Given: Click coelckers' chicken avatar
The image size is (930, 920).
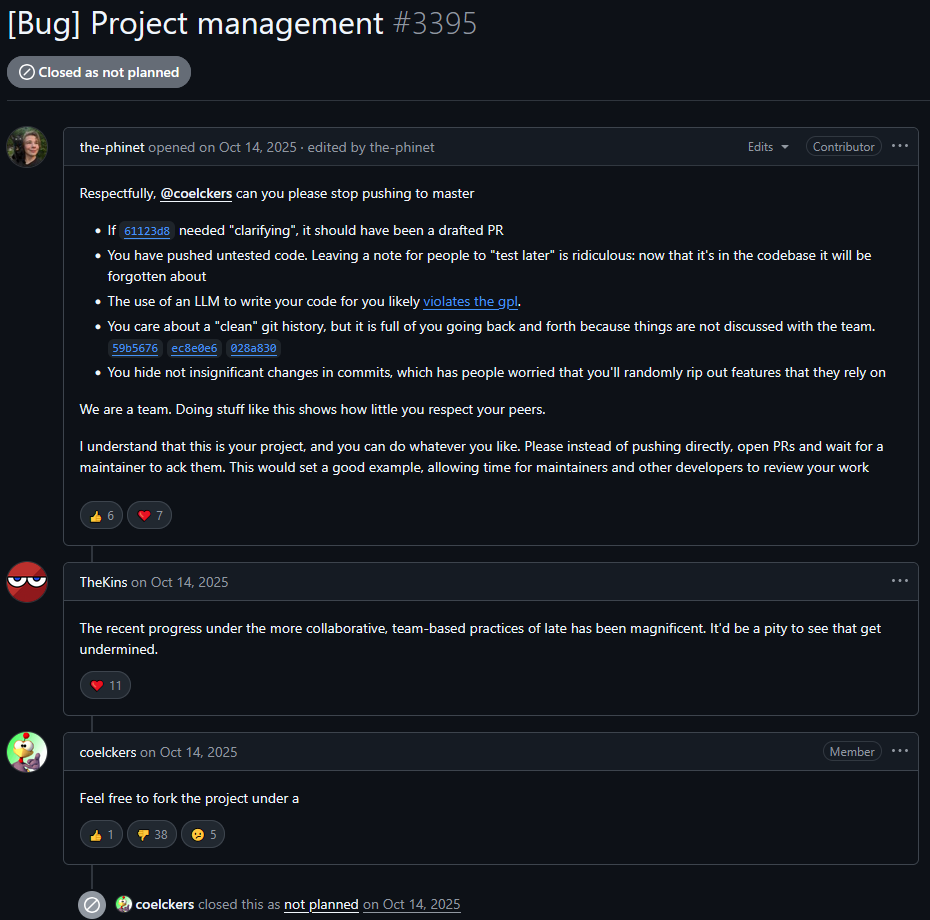Looking at the screenshot, I should tap(27, 752).
